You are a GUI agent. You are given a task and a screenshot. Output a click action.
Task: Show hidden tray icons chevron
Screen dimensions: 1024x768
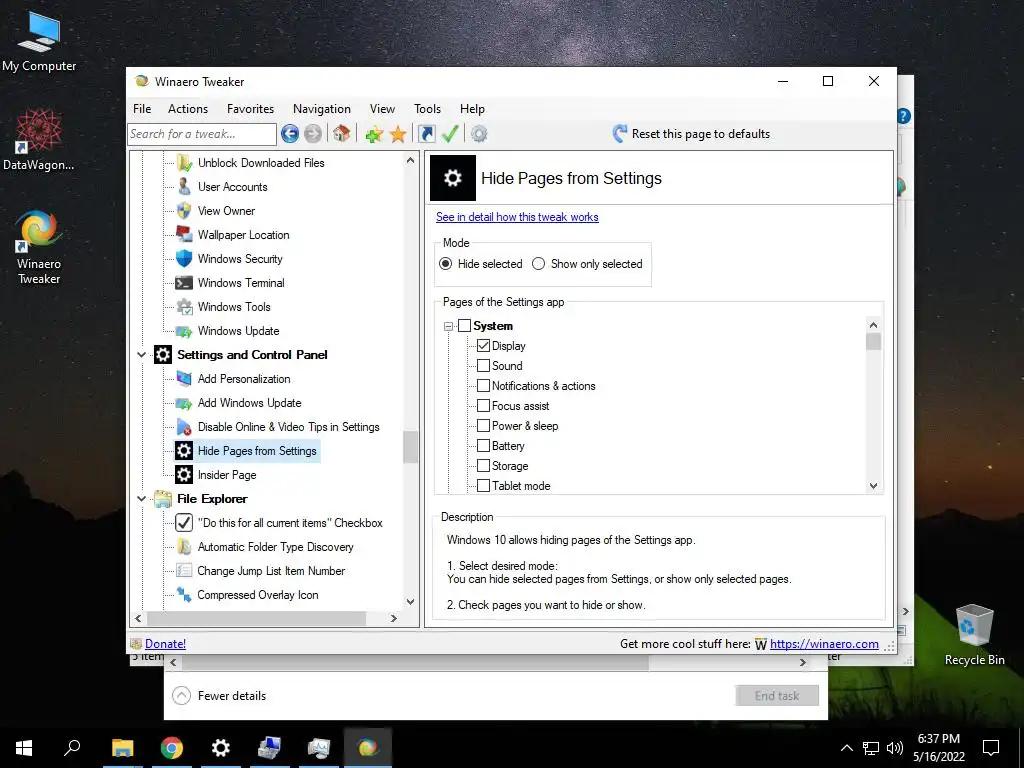point(846,748)
